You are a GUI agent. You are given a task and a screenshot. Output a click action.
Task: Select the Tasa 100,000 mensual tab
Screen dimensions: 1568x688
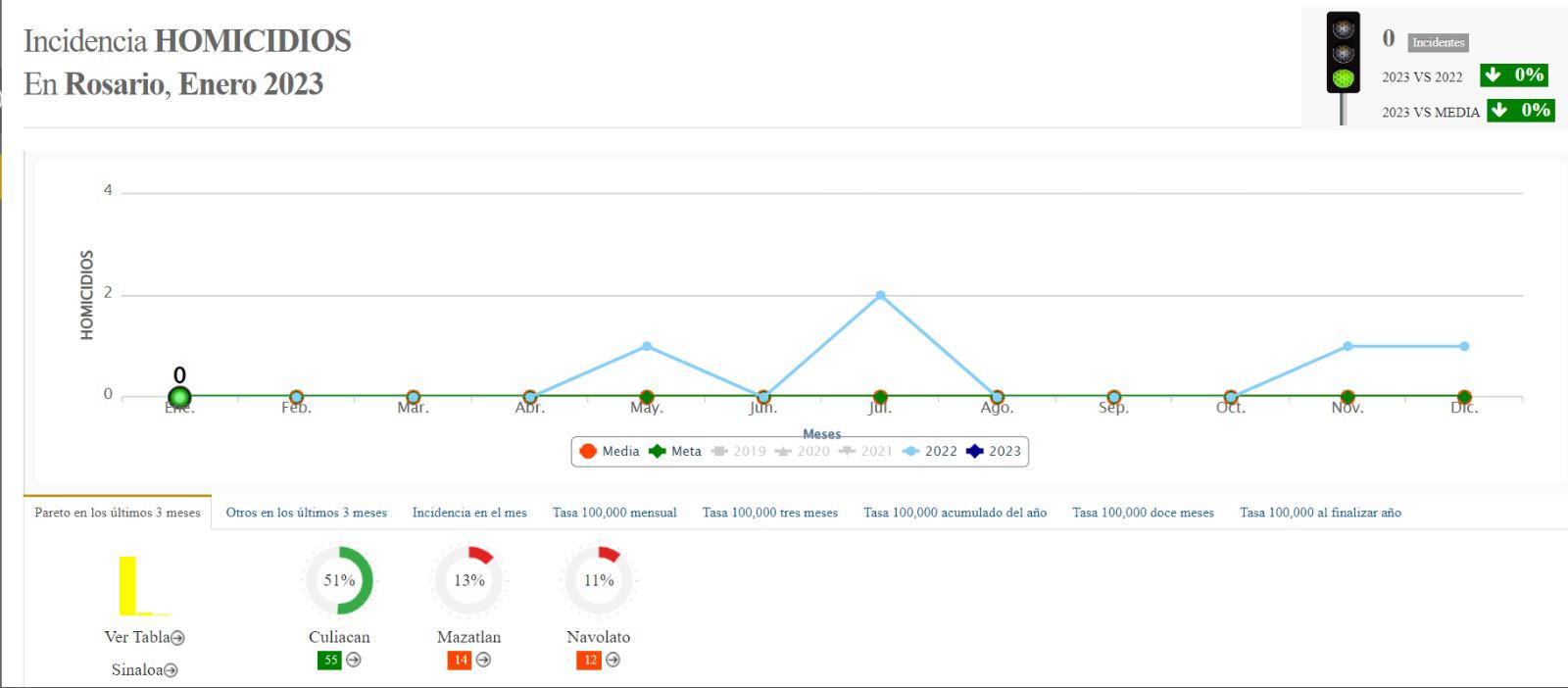(x=614, y=513)
